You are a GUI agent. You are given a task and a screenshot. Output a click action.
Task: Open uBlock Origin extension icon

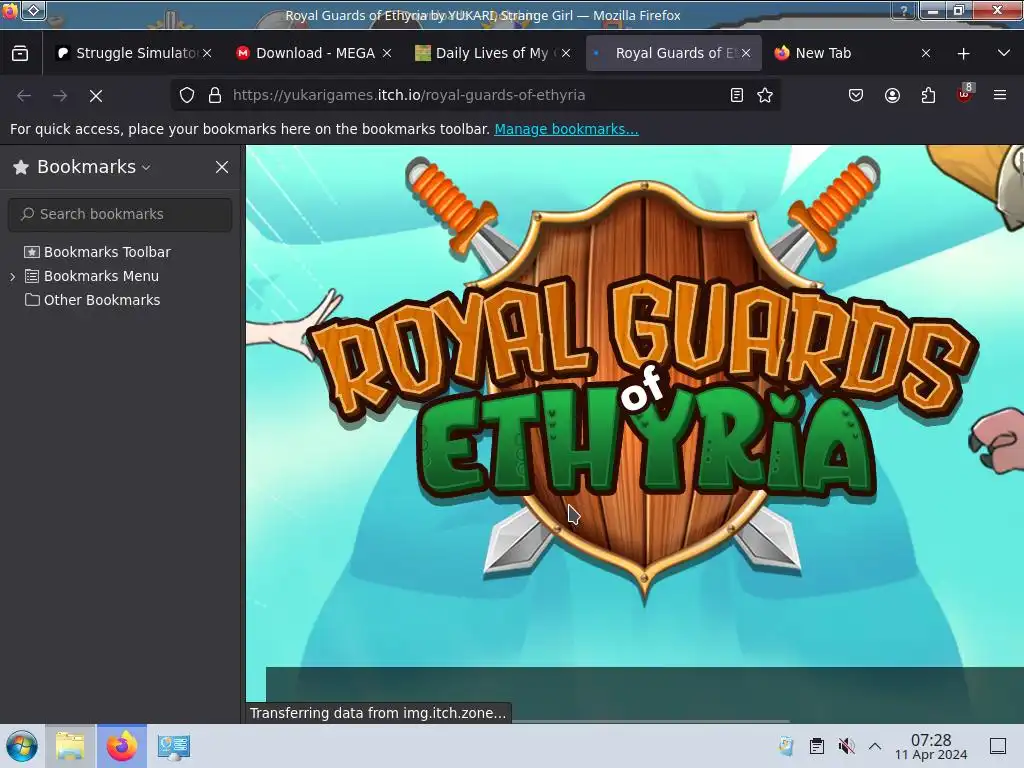point(965,94)
